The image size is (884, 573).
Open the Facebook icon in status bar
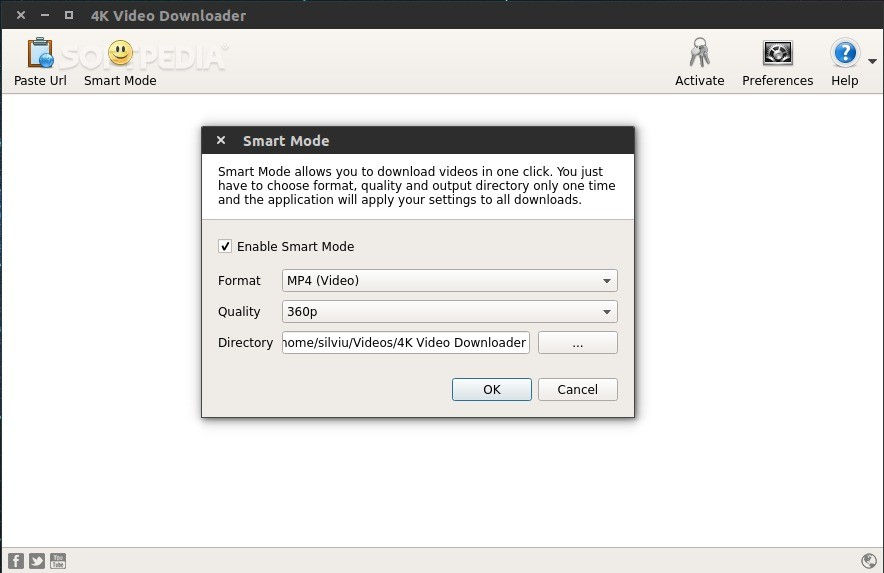pyautogui.click(x=16, y=561)
